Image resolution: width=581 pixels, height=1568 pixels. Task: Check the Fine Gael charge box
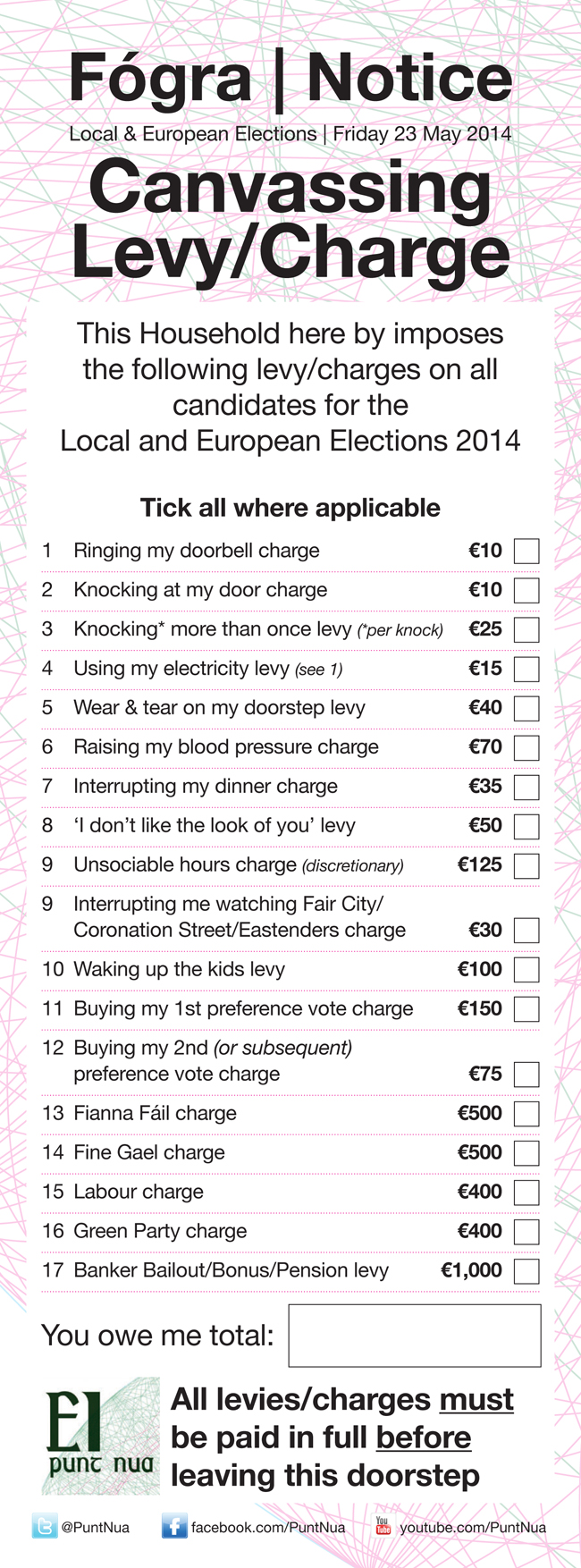tap(526, 1153)
